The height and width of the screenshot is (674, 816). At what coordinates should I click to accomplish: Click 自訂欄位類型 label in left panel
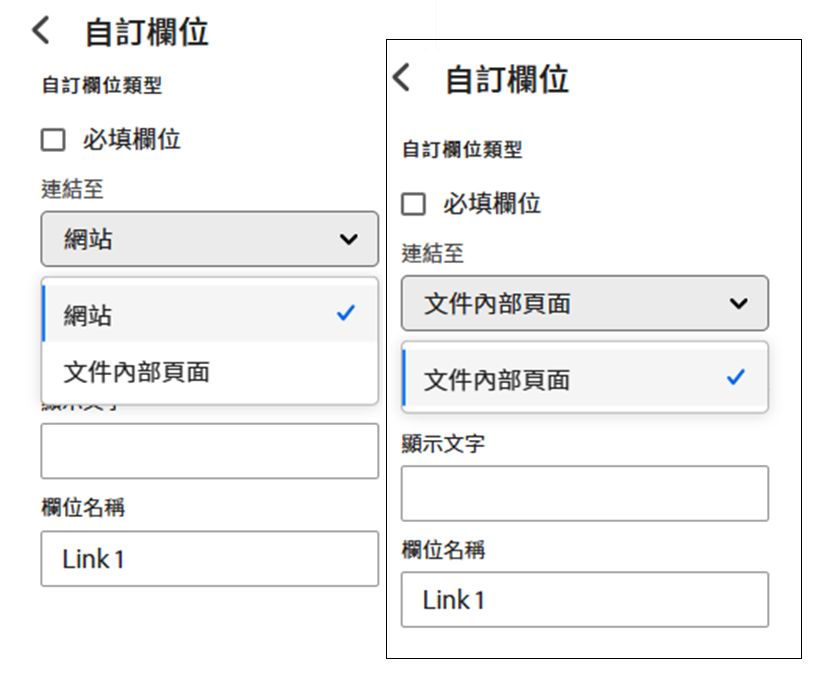pos(102,85)
